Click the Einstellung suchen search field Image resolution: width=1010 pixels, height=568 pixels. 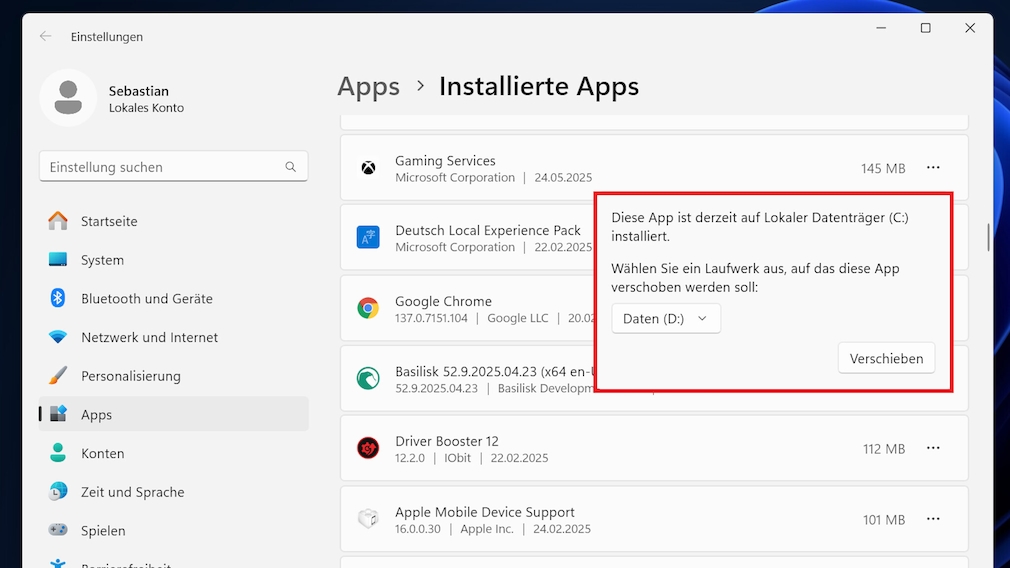coord(164,167)
